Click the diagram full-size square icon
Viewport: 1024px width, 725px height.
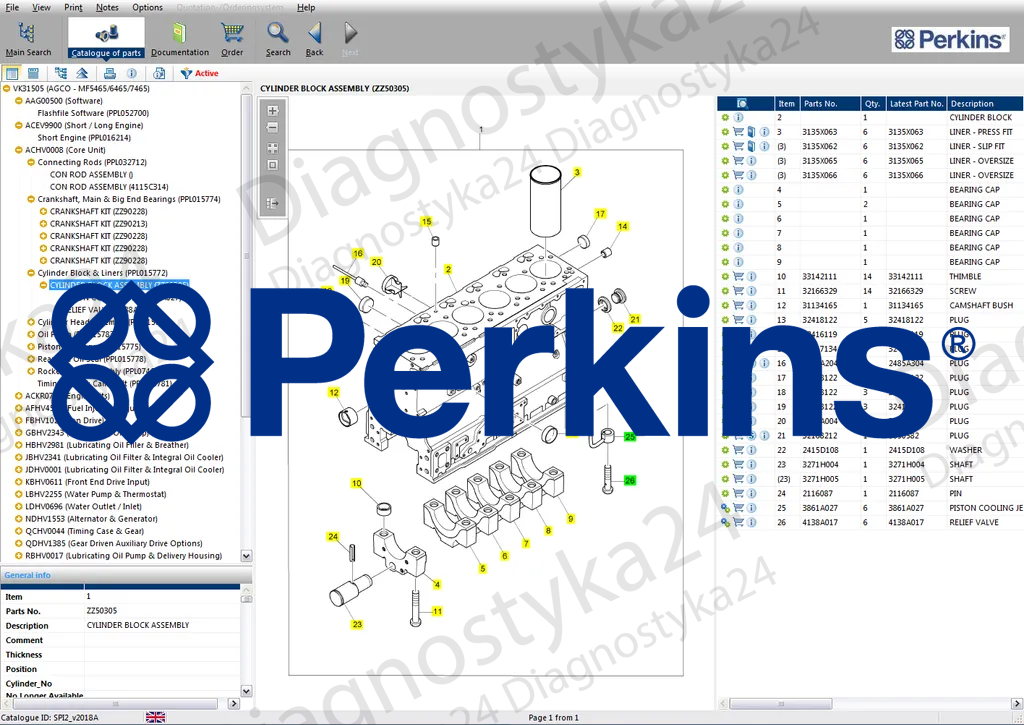pos(273,165)
